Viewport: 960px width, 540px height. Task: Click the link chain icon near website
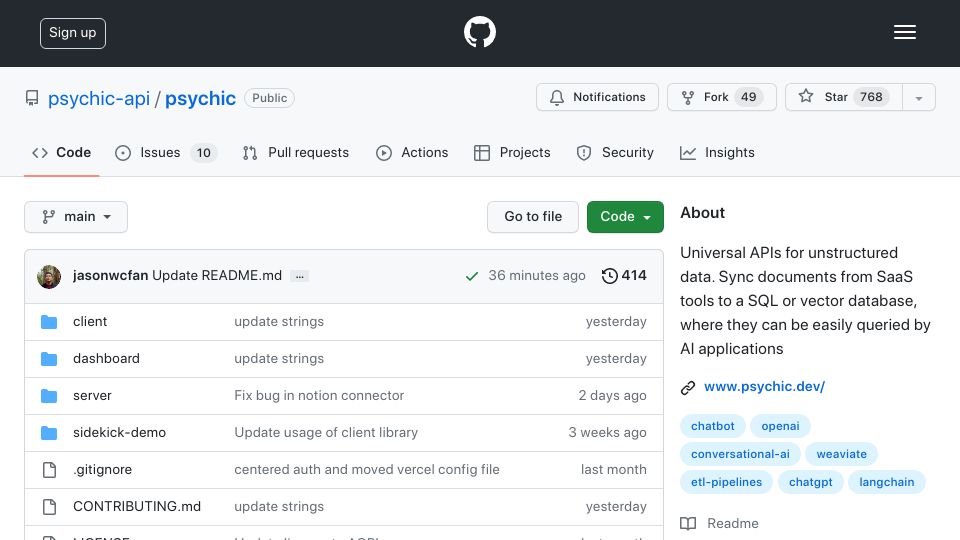coord(688,388)
